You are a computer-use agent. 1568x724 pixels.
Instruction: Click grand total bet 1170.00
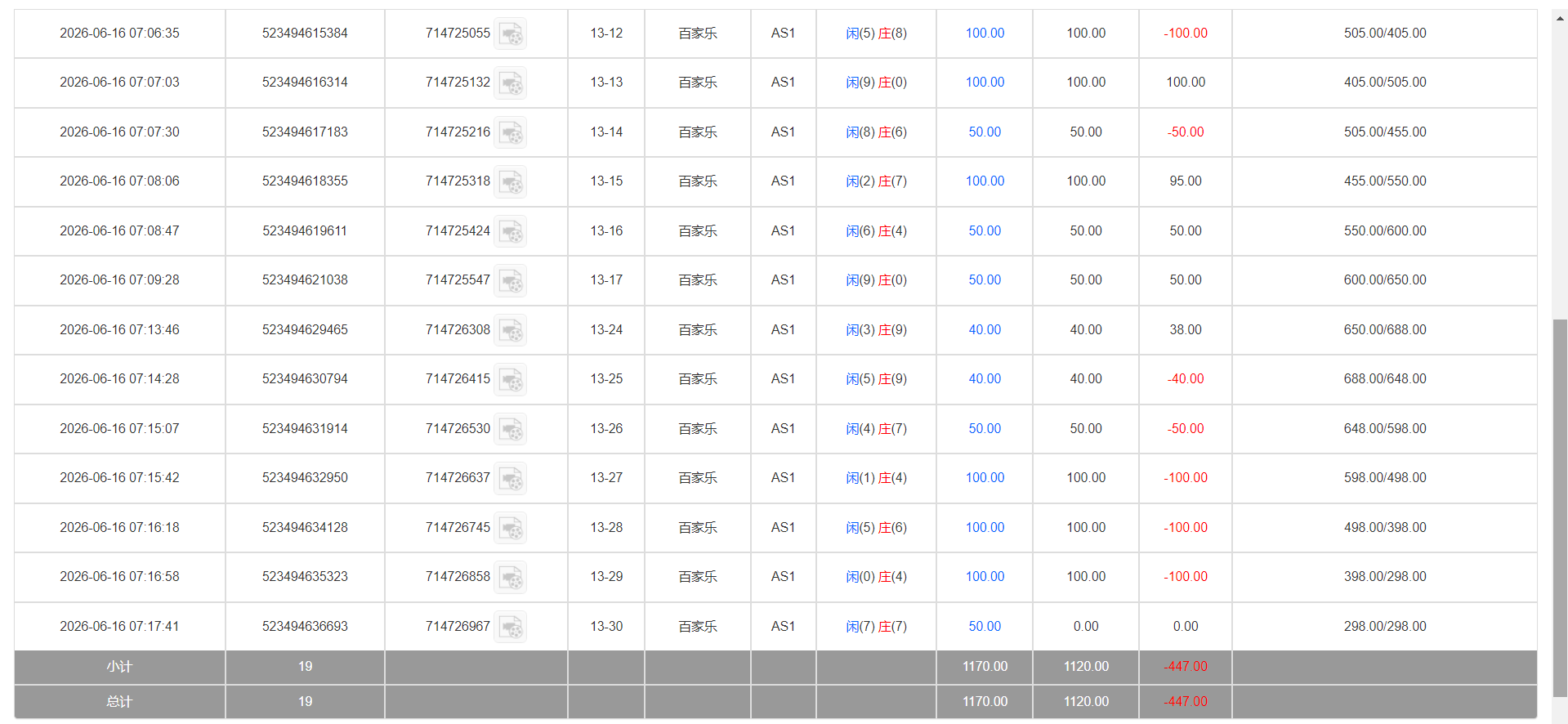[x=985, y=702]
